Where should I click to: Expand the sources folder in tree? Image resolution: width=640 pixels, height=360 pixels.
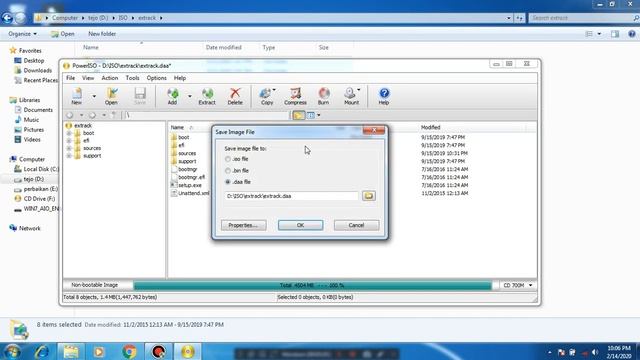pyautogui.click(x=69, y=148)
